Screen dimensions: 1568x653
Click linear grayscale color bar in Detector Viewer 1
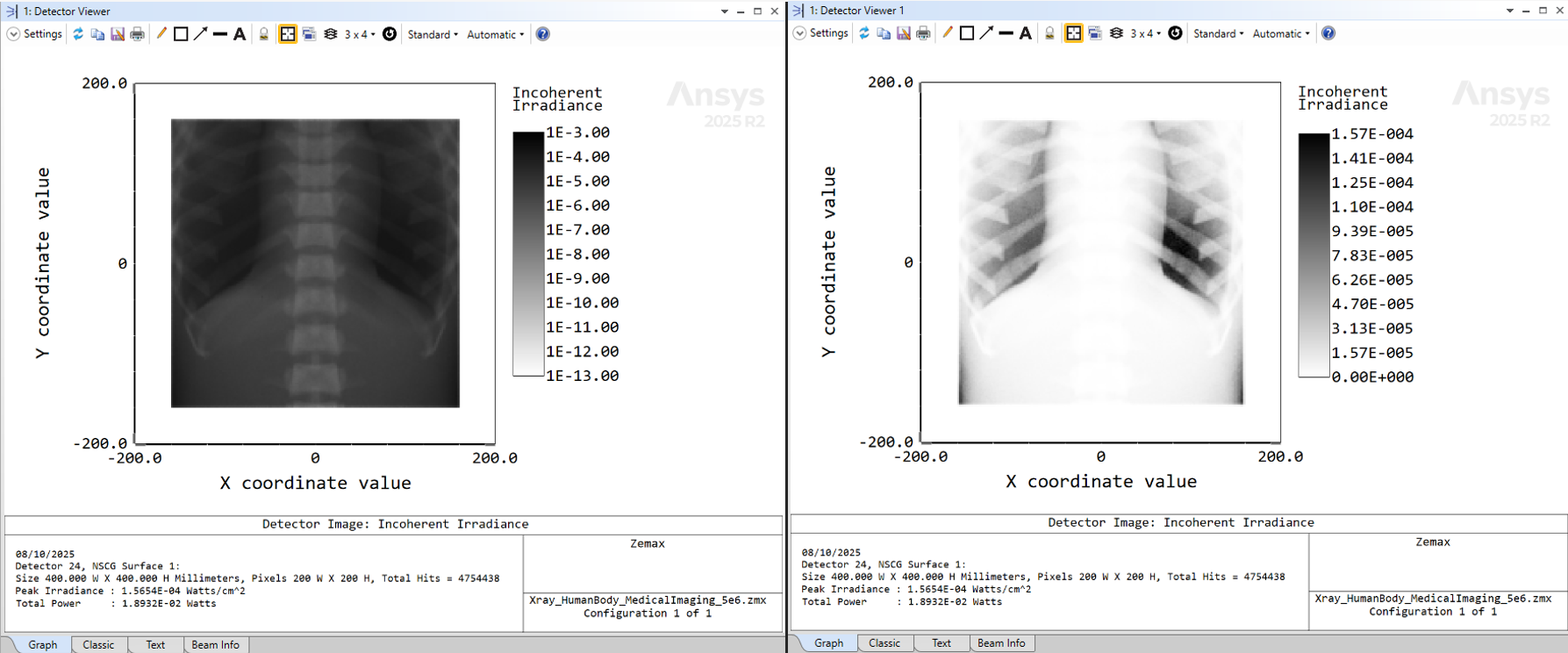(x=1314, y=255)
